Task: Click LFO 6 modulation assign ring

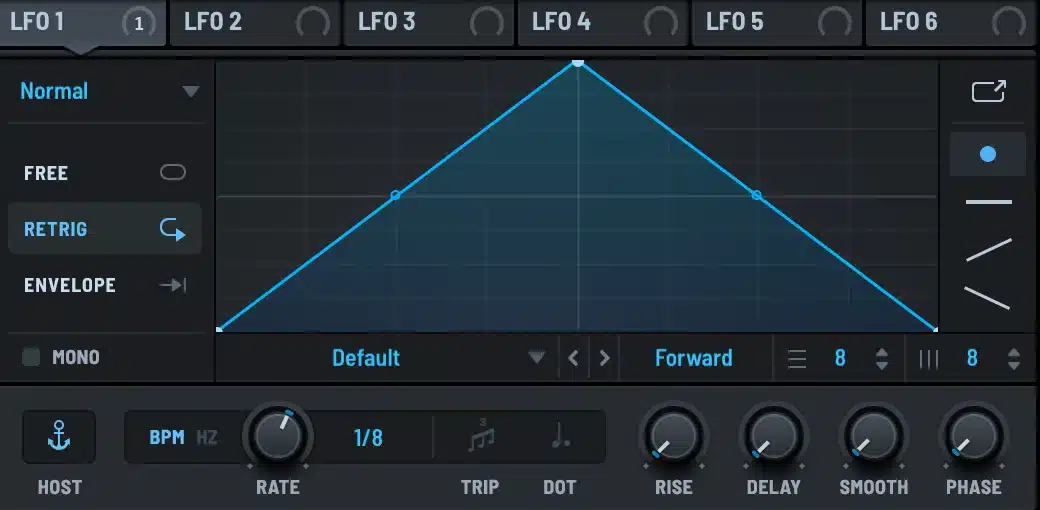Action: 1009,24
